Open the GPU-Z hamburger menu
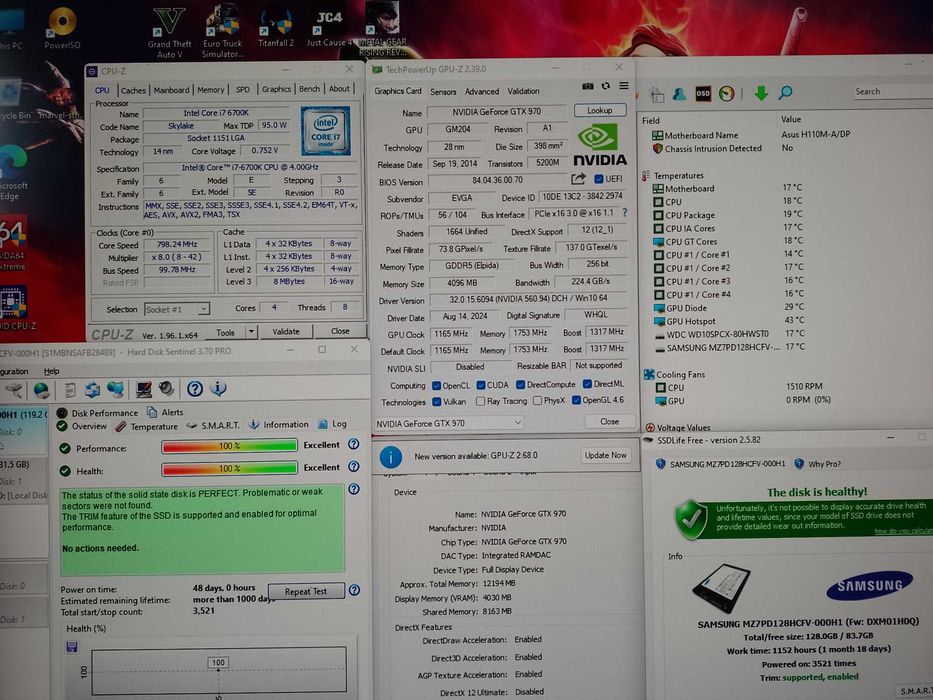The width and height of the screenshot is (933, 700). click(x=624, y=86)
